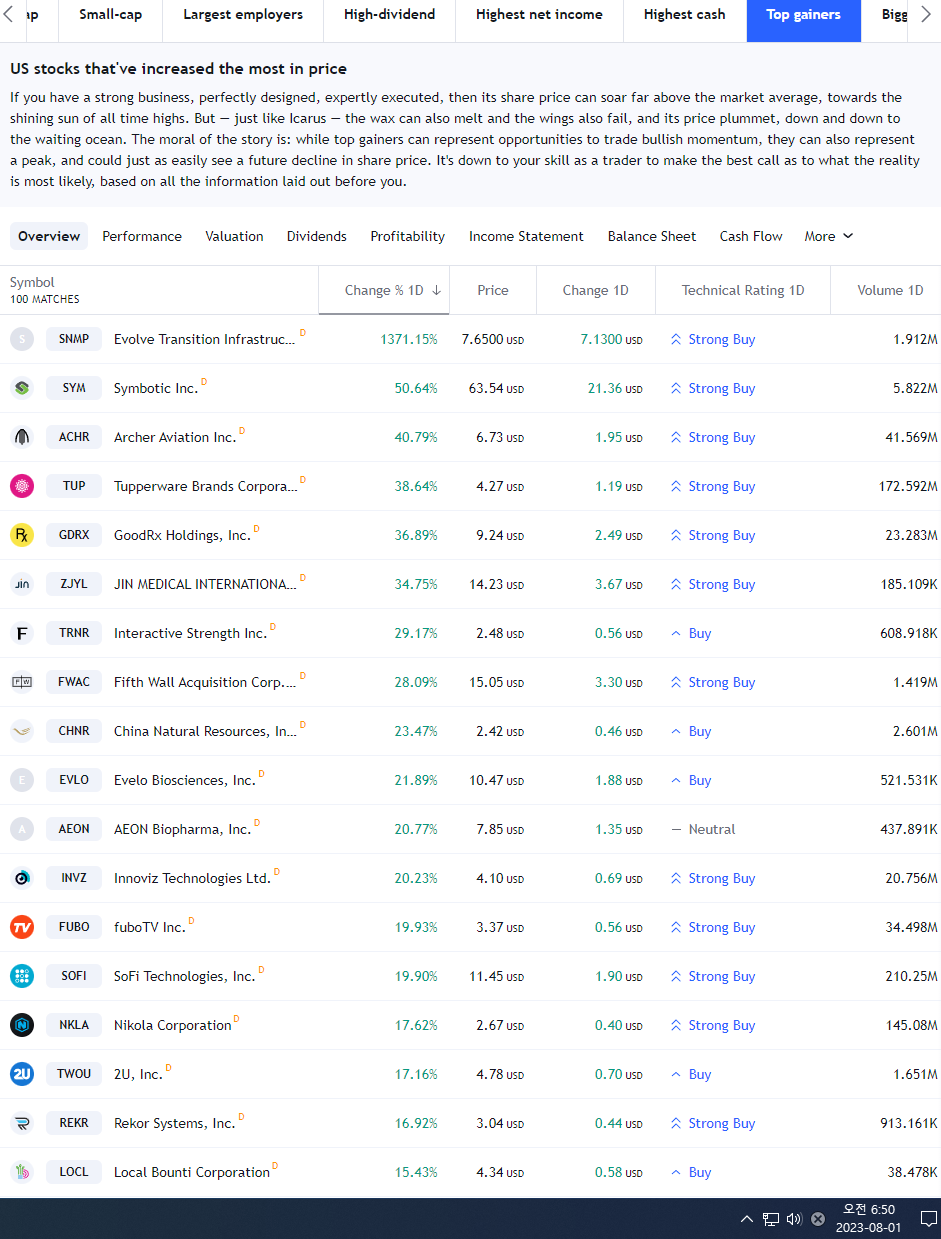Switch to the Balance Sheet column set
The width and height of the screenshot is (941, 1239).
click(x=651, y=236)
